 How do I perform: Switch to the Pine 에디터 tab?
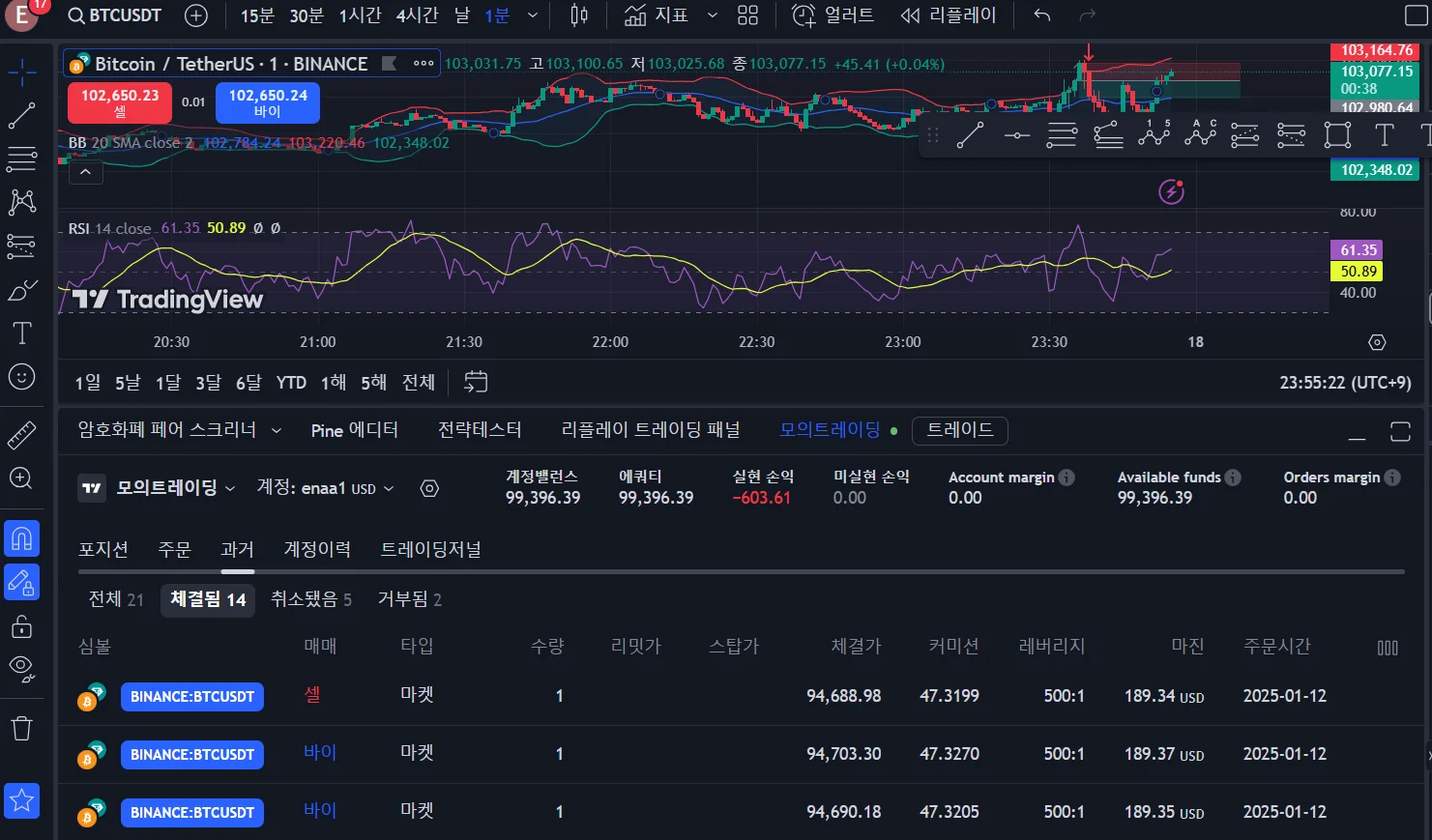tap(355, 430)
